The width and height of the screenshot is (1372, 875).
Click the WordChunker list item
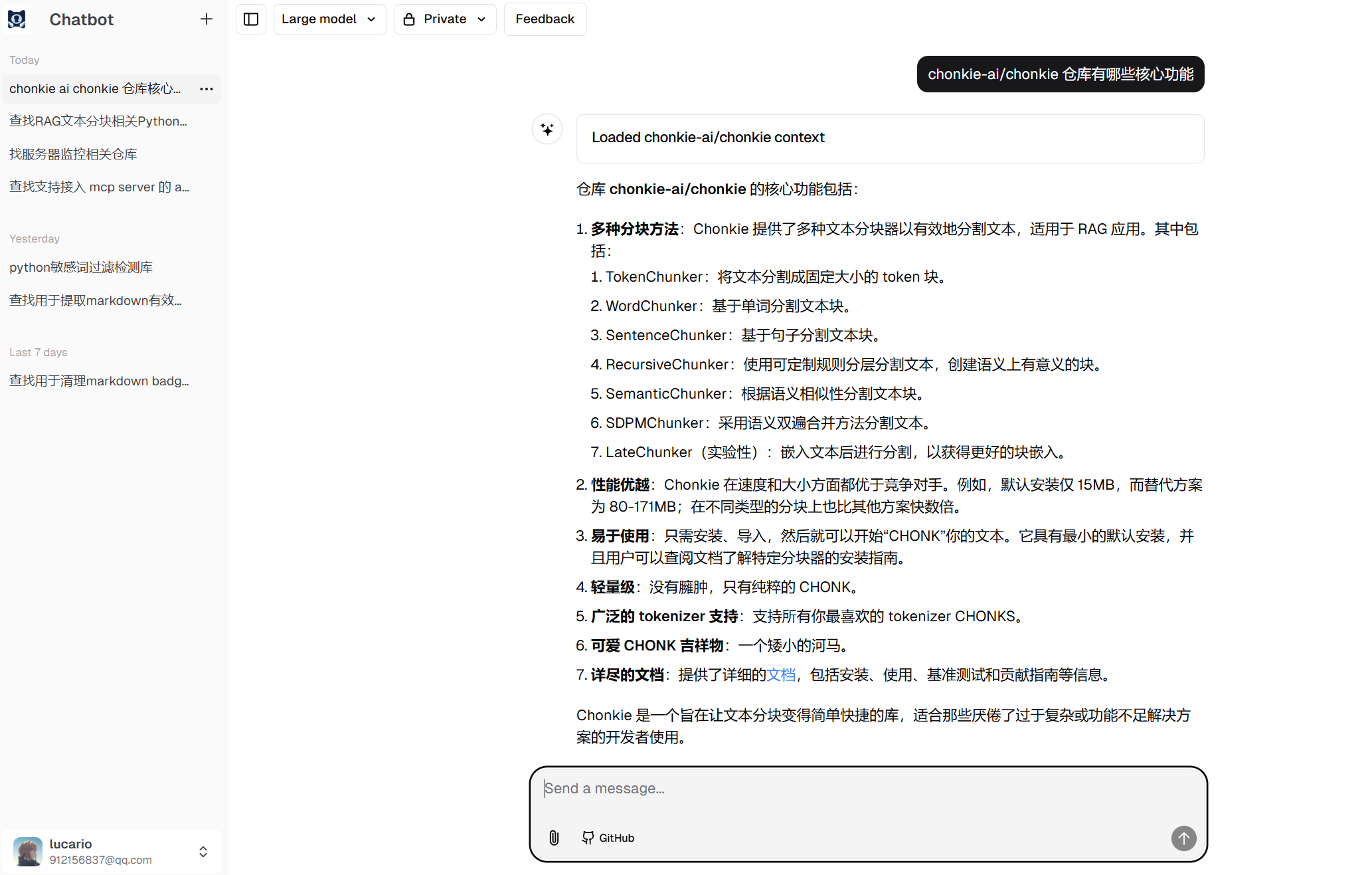point(721,306)
